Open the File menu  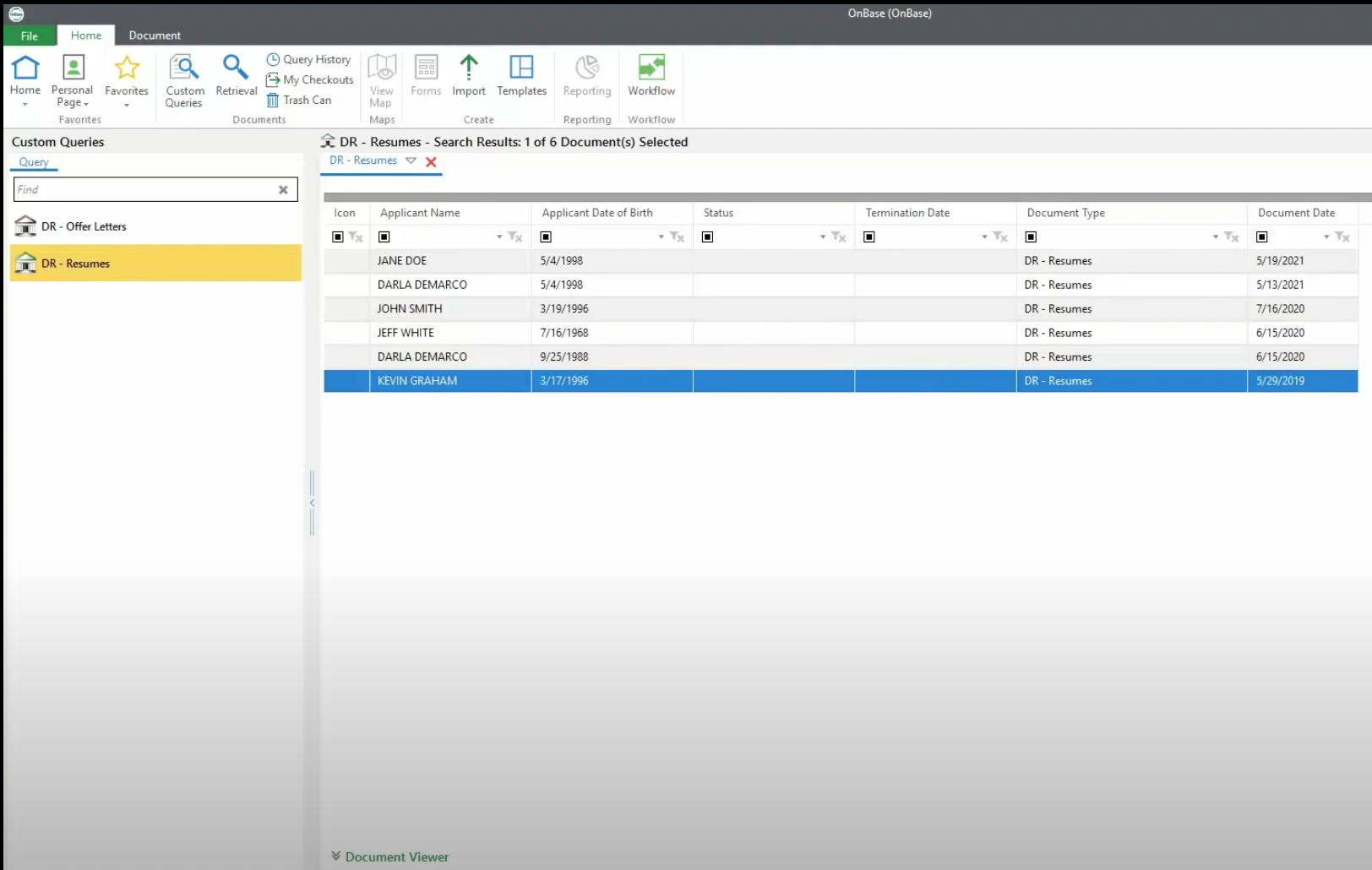coord(29,35)
